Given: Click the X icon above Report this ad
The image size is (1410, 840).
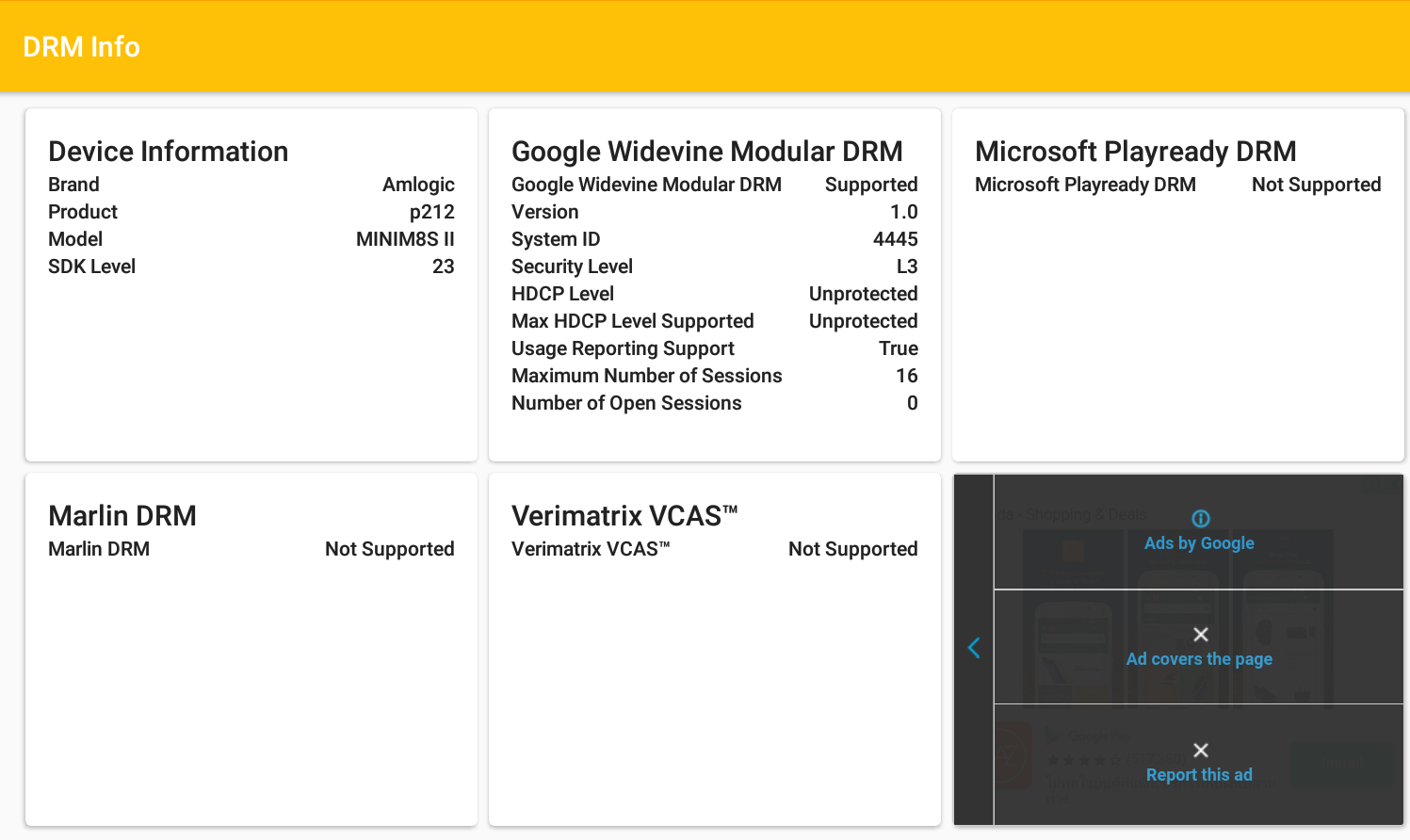Looking at the screenshot, I should click(x=1200, y=751).
